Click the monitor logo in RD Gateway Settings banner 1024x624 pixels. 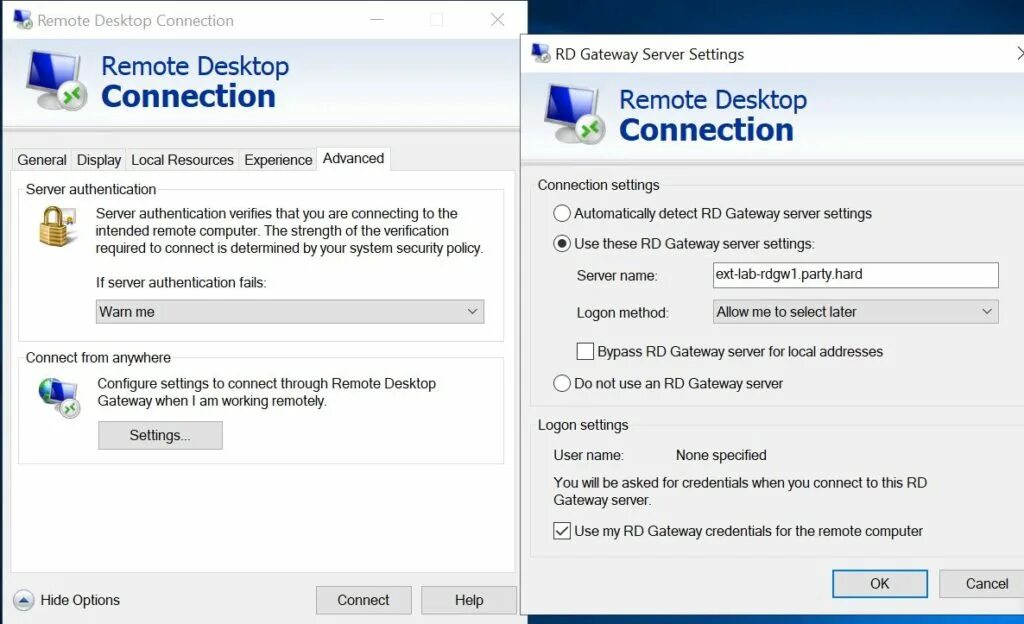click(575, 114)
